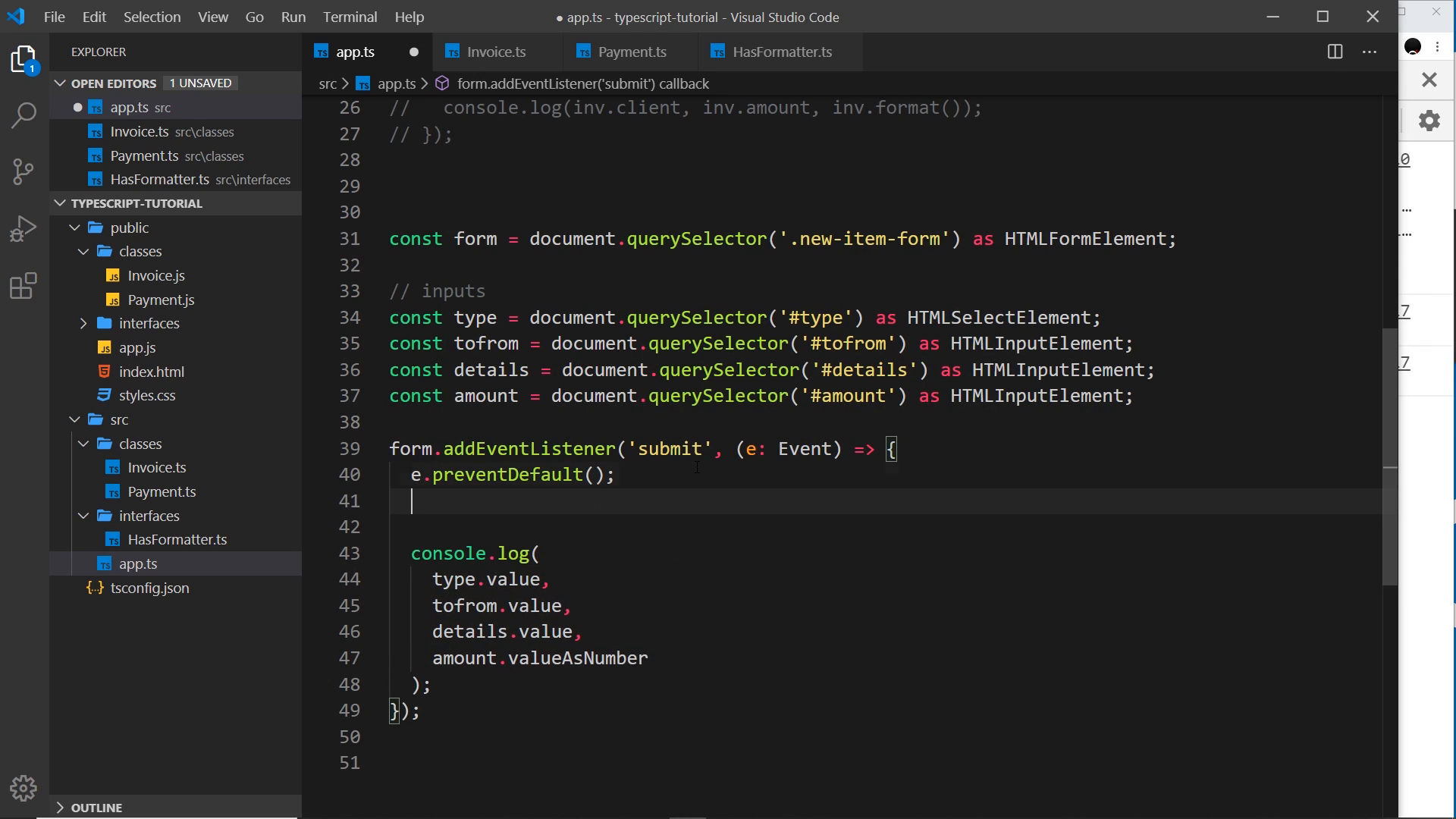1456x819 pixels.
Task: Open the editor More Actions menu
Action: pyautogui.click(x=1370, y=52)
